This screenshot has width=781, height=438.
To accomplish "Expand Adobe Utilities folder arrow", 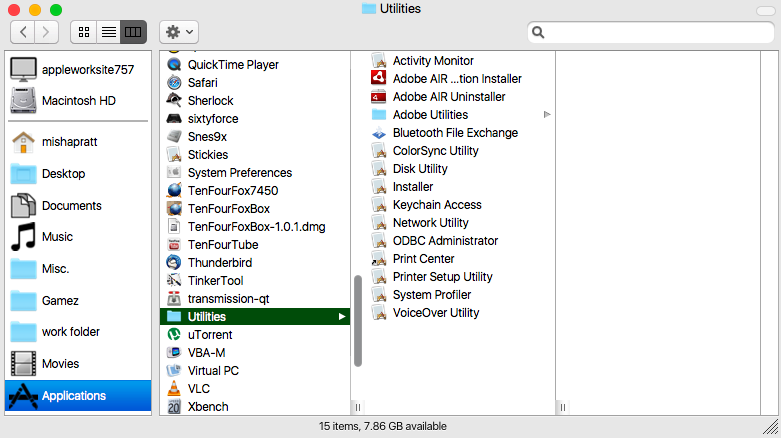I will click(x=547, y=115).
